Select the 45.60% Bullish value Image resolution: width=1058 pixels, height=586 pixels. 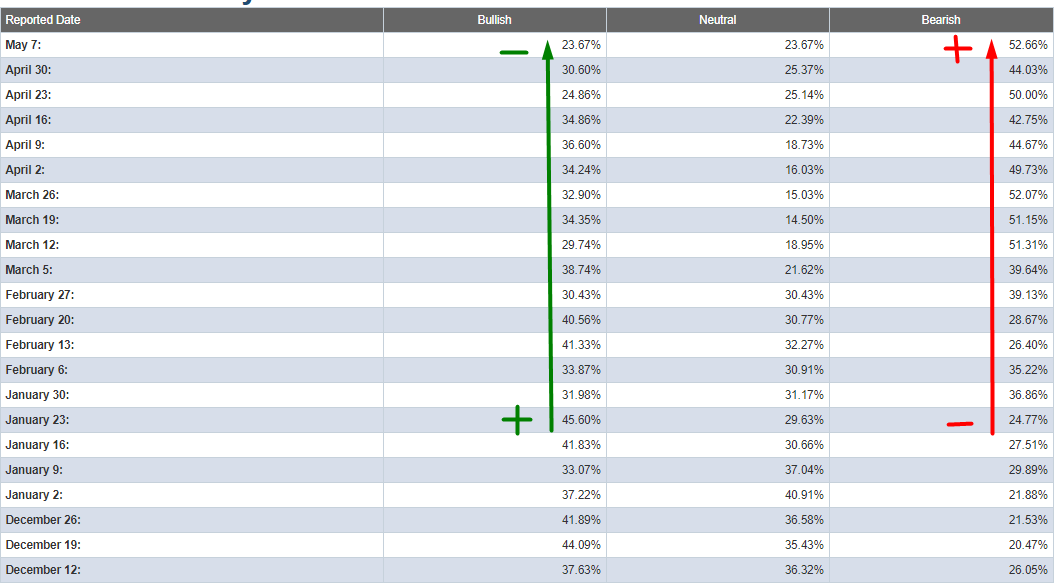[x=581, y=420]
